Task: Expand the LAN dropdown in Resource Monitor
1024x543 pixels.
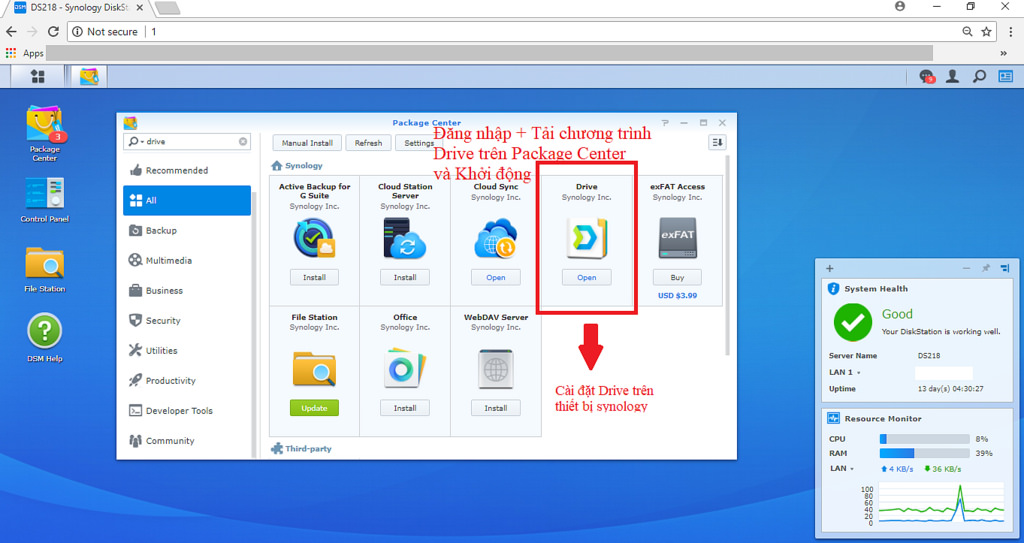Action: pyautogui.click(x=852, y=469)
